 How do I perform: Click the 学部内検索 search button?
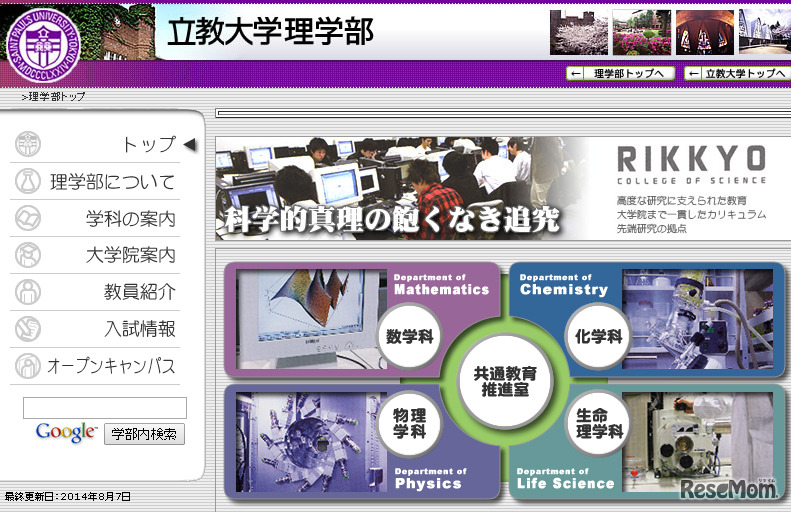point(144,434)
